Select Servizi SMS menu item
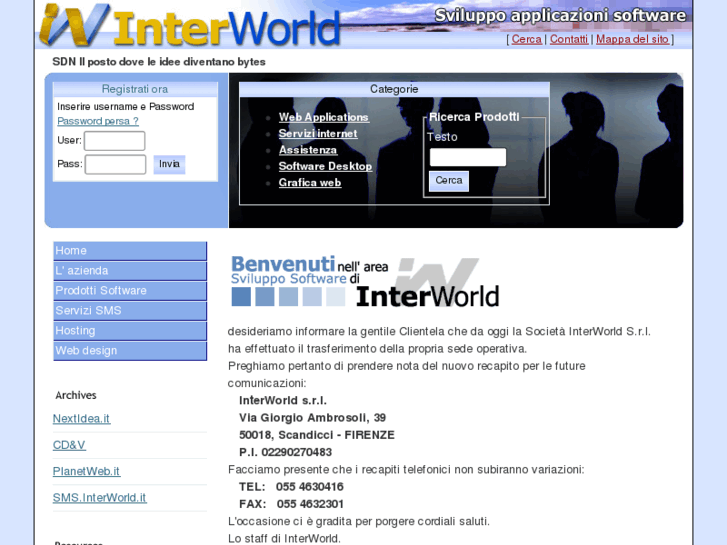 coord(130,311)
